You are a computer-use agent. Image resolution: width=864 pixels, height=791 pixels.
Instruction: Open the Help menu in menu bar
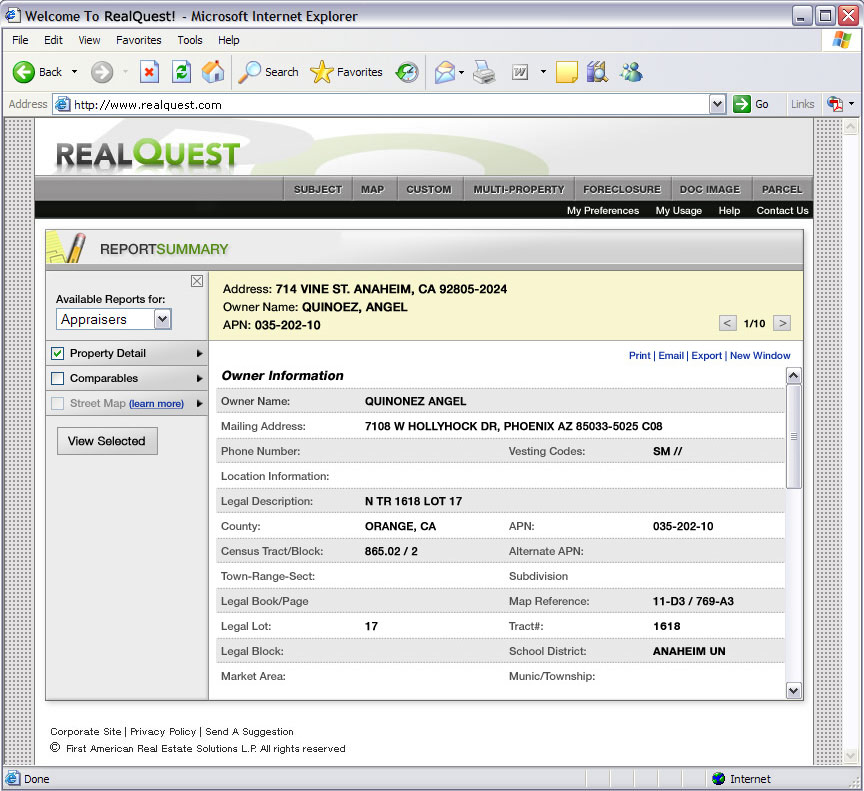point(228,40)
